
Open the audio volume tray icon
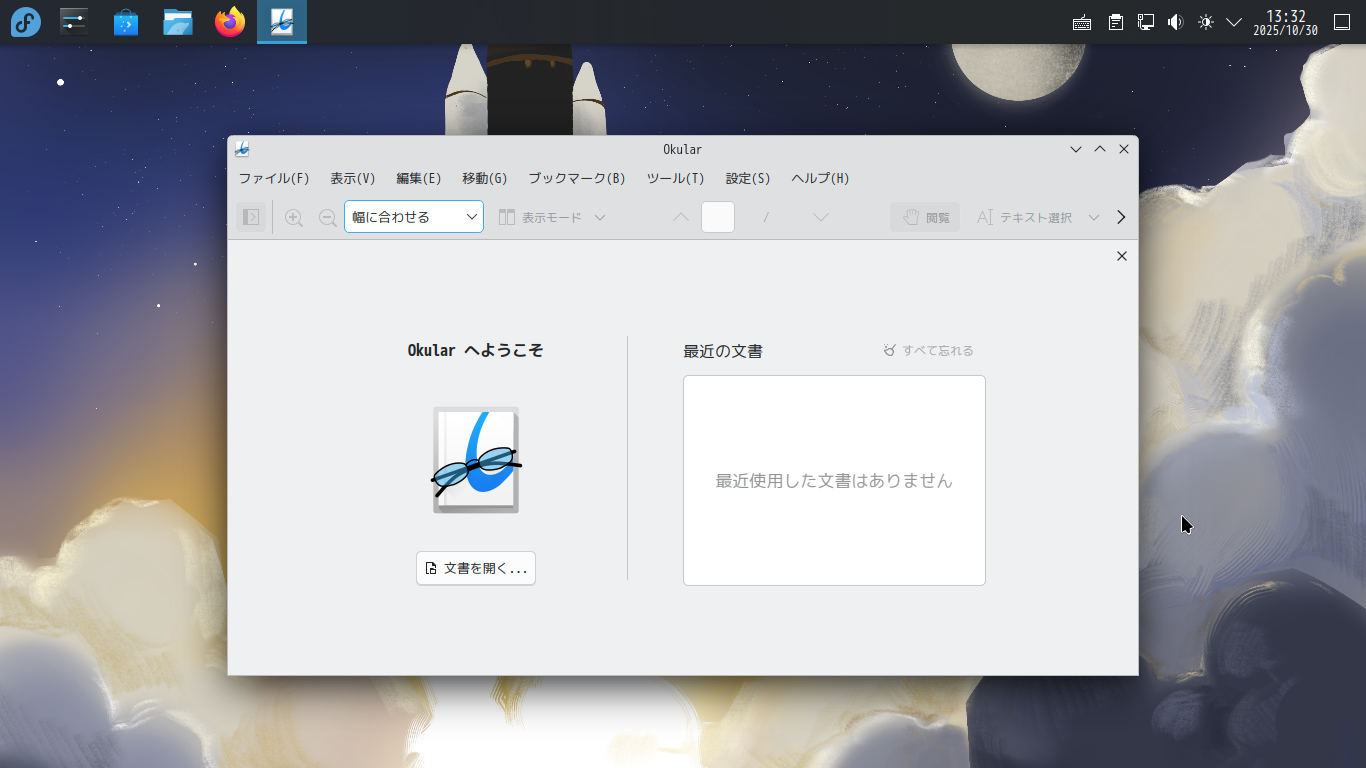pos(1176,22)
